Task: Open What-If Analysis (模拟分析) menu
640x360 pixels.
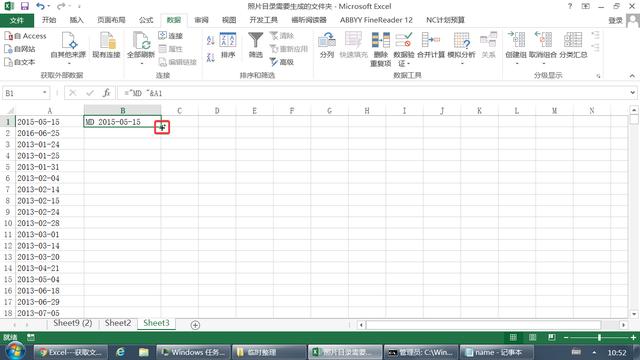Action: [461, 48]
